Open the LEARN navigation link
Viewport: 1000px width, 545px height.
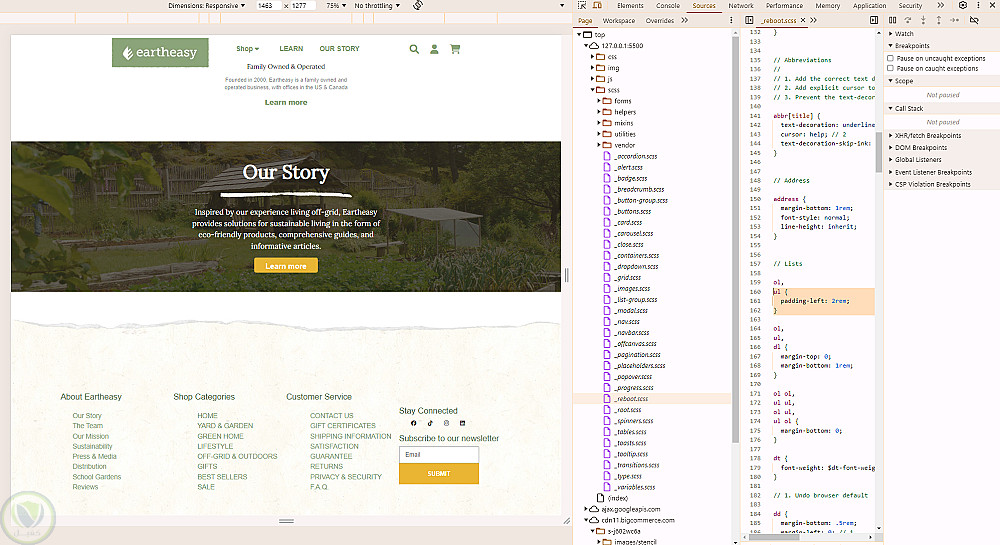(x=291, y=48)
